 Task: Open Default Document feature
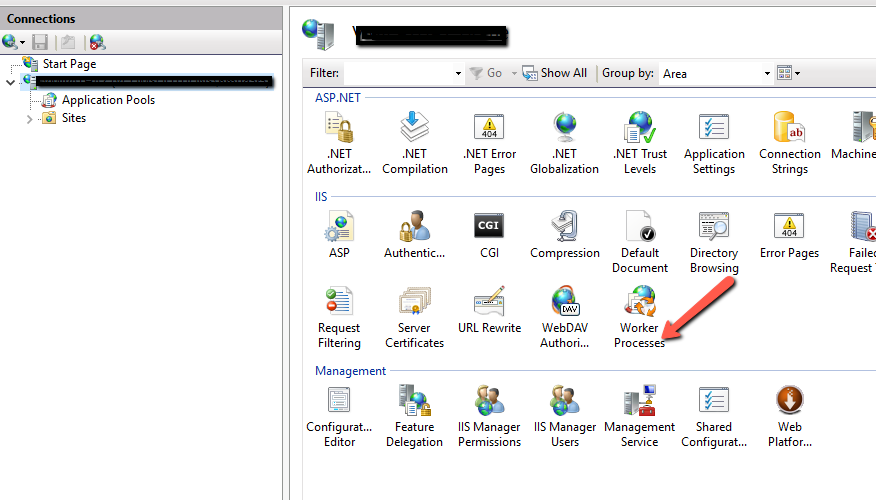pos(640,242)
